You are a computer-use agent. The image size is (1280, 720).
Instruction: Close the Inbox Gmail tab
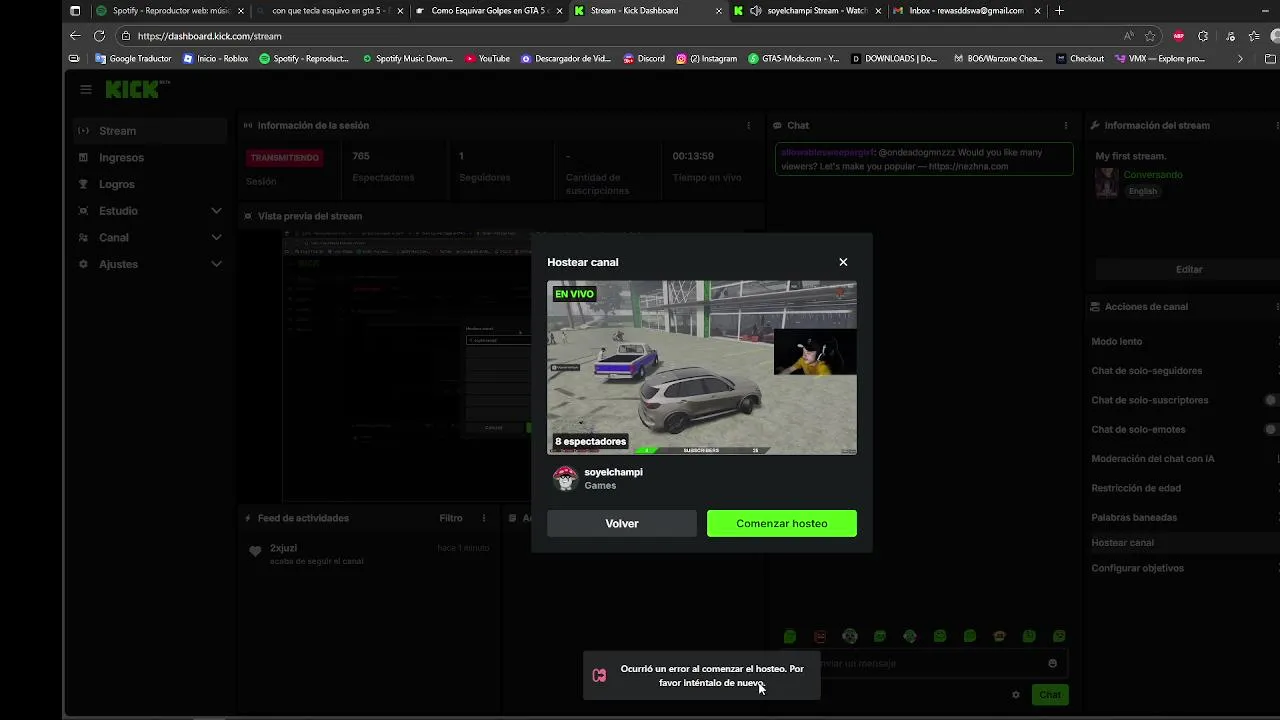coord(1038,11)
